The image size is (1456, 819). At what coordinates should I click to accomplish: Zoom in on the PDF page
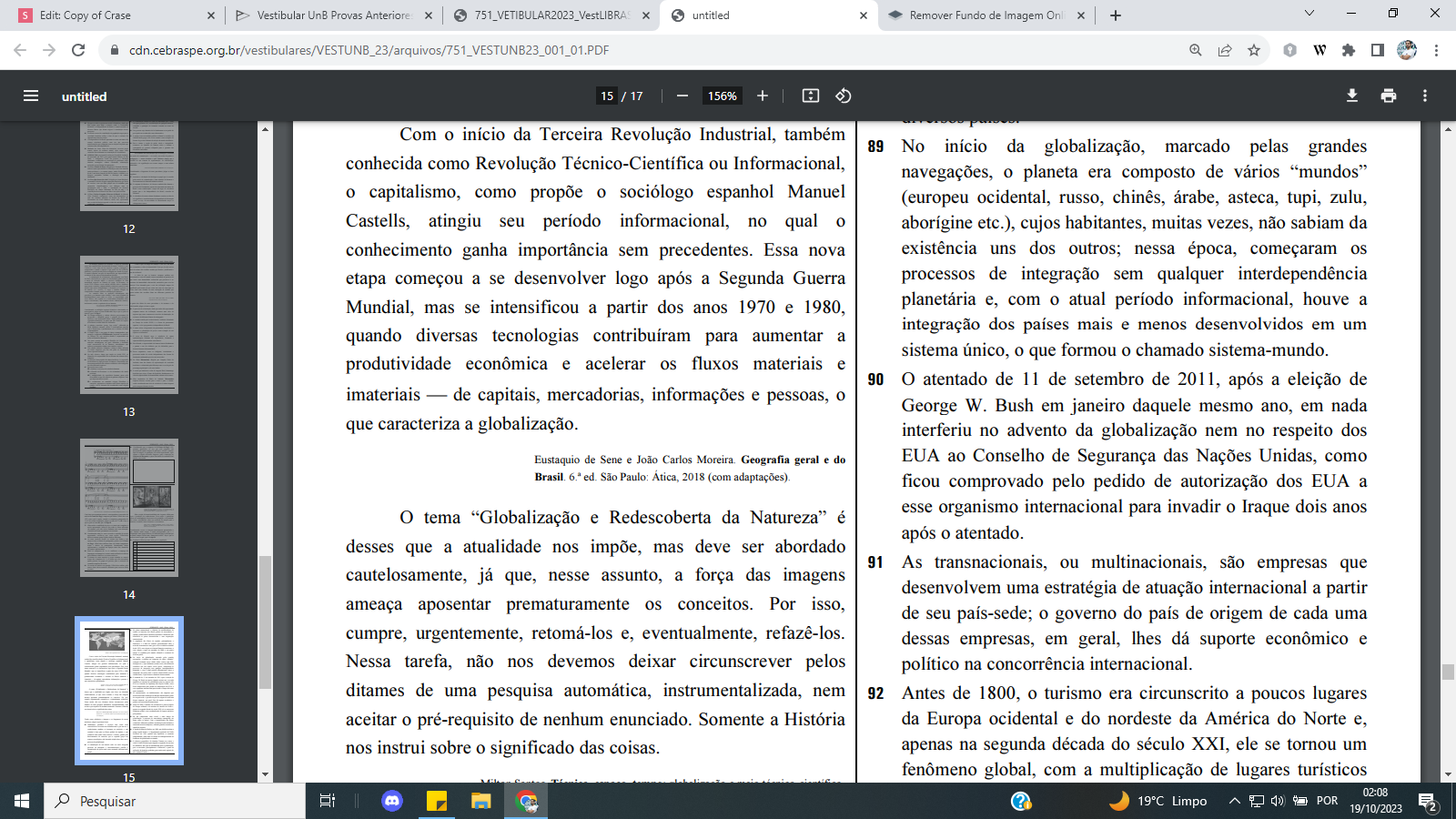(763, 96)
